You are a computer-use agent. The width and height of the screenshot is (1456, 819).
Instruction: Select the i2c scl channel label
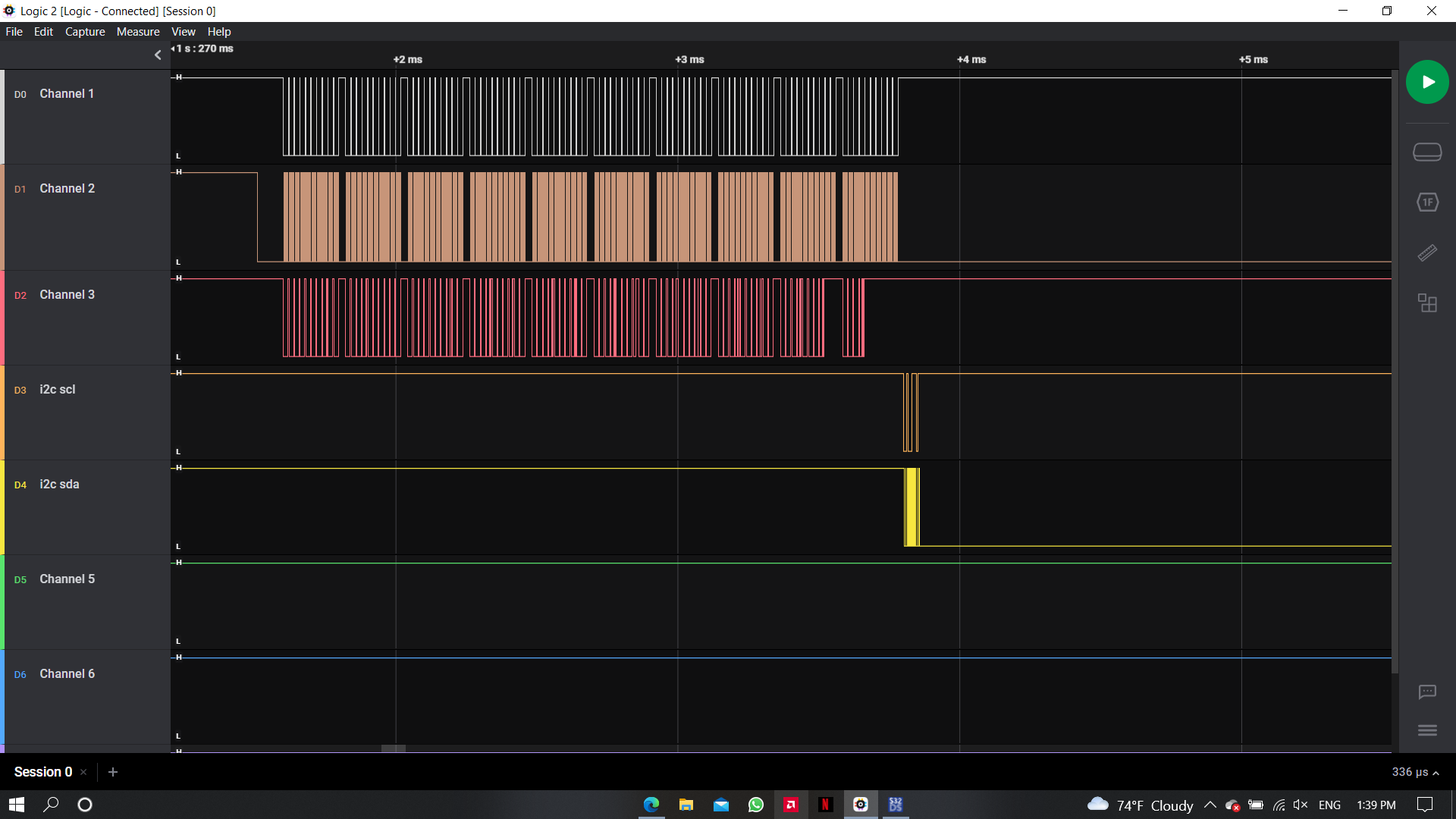click(58, 390)
